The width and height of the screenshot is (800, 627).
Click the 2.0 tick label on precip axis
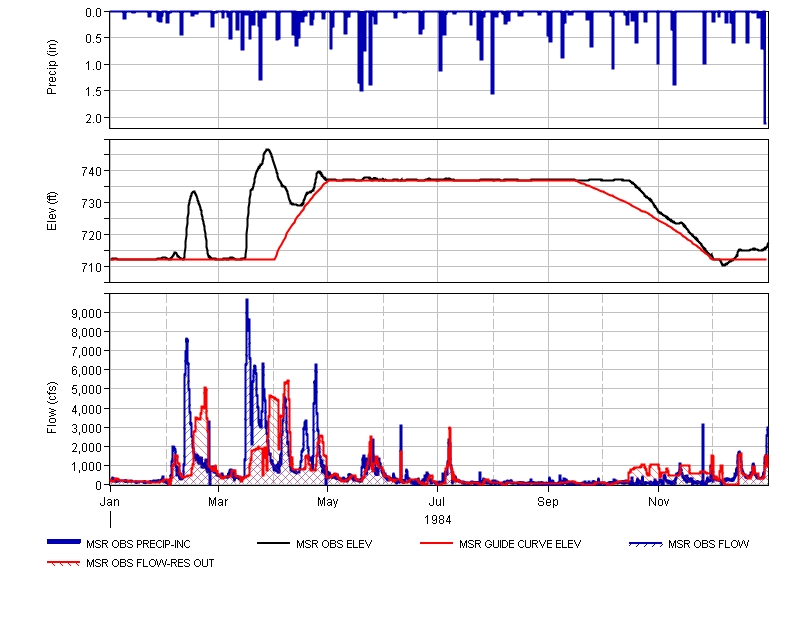[x=95, y=118]
